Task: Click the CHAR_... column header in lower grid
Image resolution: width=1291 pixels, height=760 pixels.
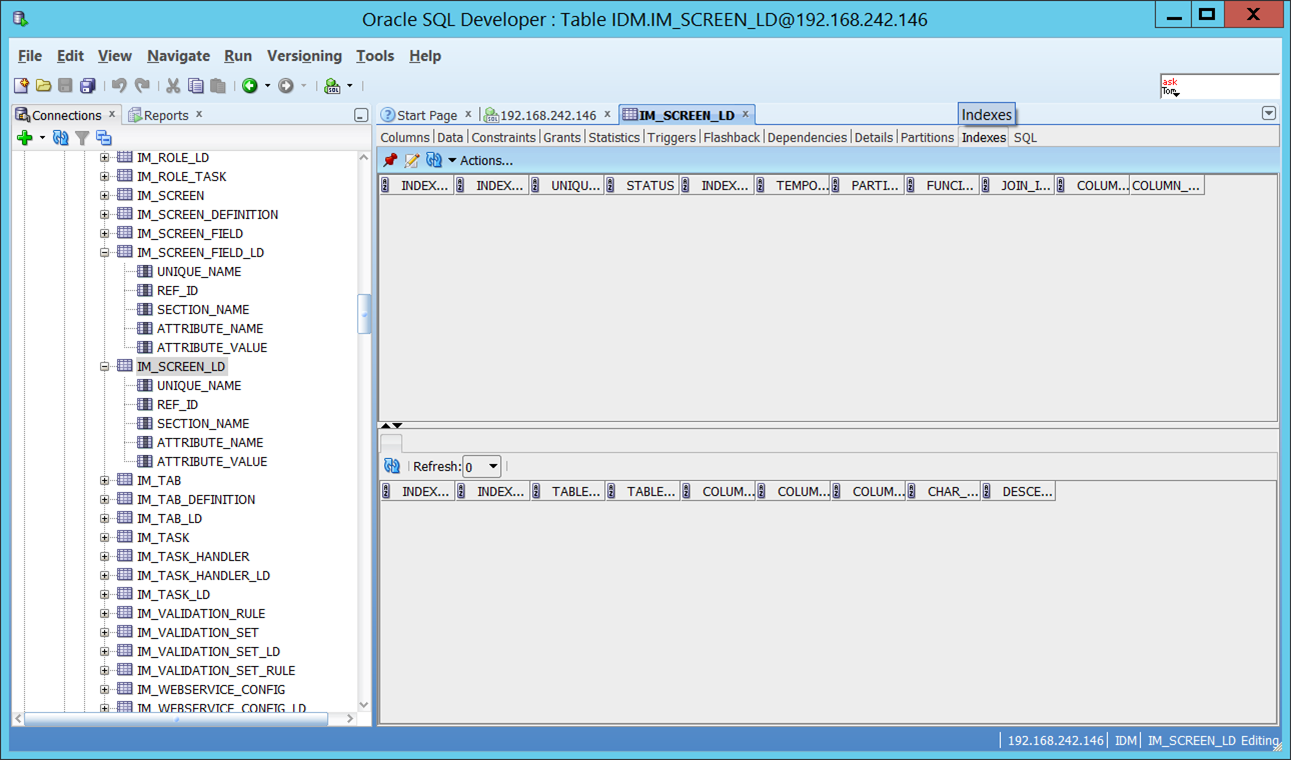Action: (x=944, y=491)
